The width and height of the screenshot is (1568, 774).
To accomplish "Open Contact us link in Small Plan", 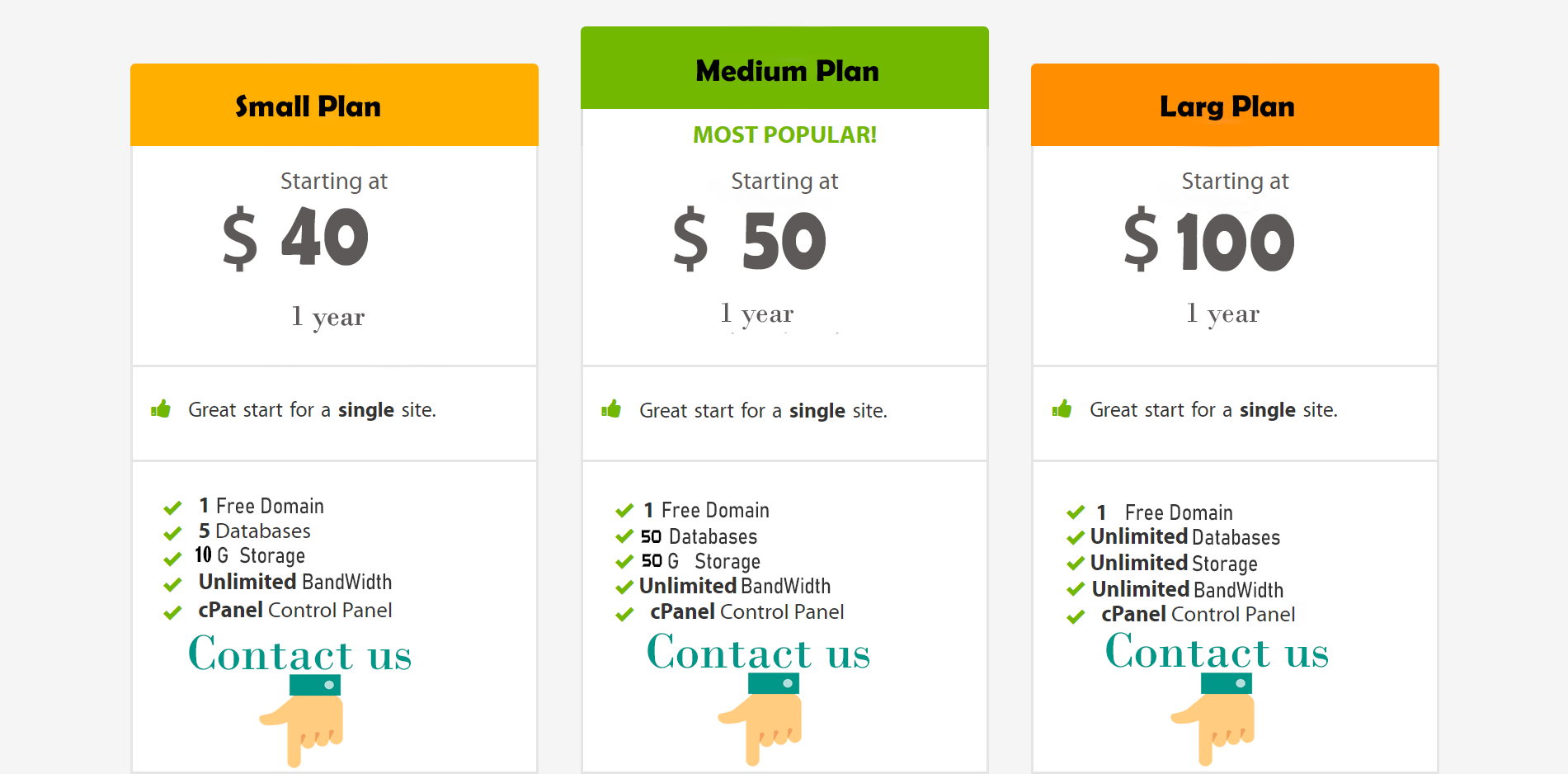I will pos(300,654).
